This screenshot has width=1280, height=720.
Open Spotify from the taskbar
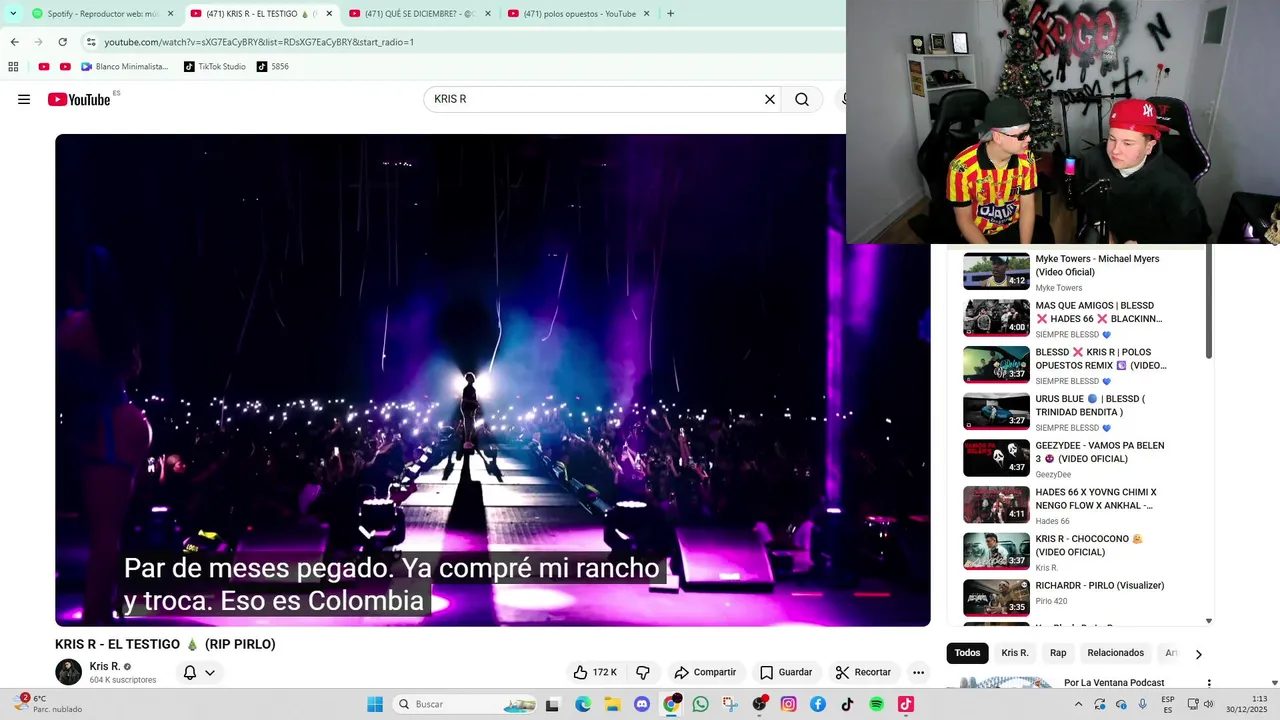[876, 704]
